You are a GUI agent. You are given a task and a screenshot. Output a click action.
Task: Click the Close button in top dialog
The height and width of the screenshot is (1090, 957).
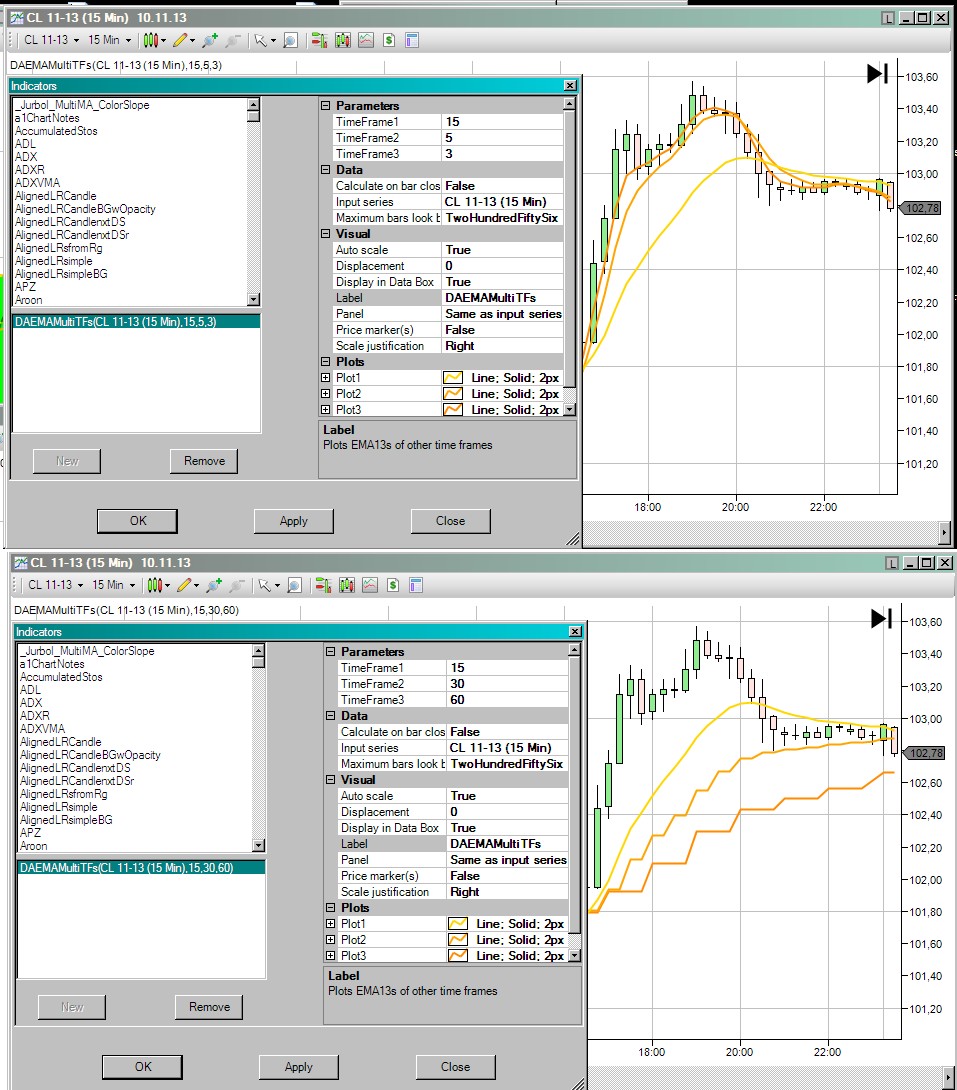click(x=450, y=521)
